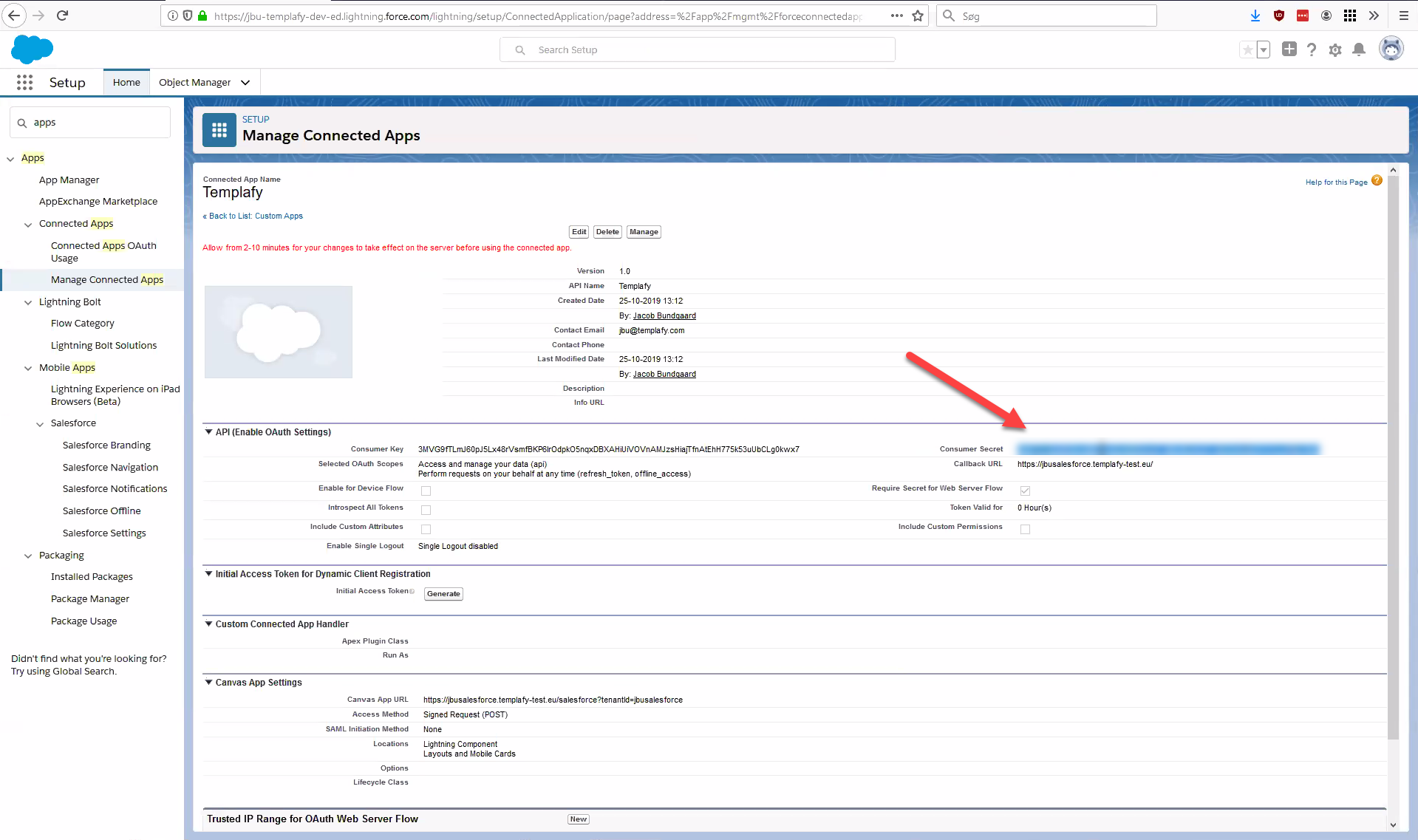This screenshot has width=1418, height=840.
Task: Click New in Trusted IP Range section
Action: click(x=578, y=819)
